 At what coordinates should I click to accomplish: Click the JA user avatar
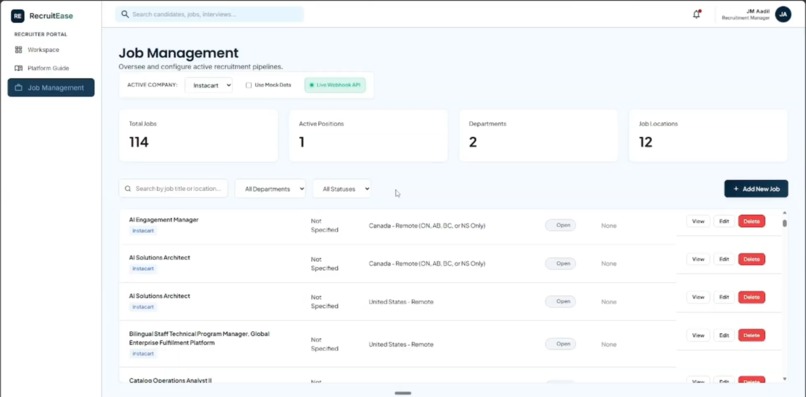(x=783, y=14)
